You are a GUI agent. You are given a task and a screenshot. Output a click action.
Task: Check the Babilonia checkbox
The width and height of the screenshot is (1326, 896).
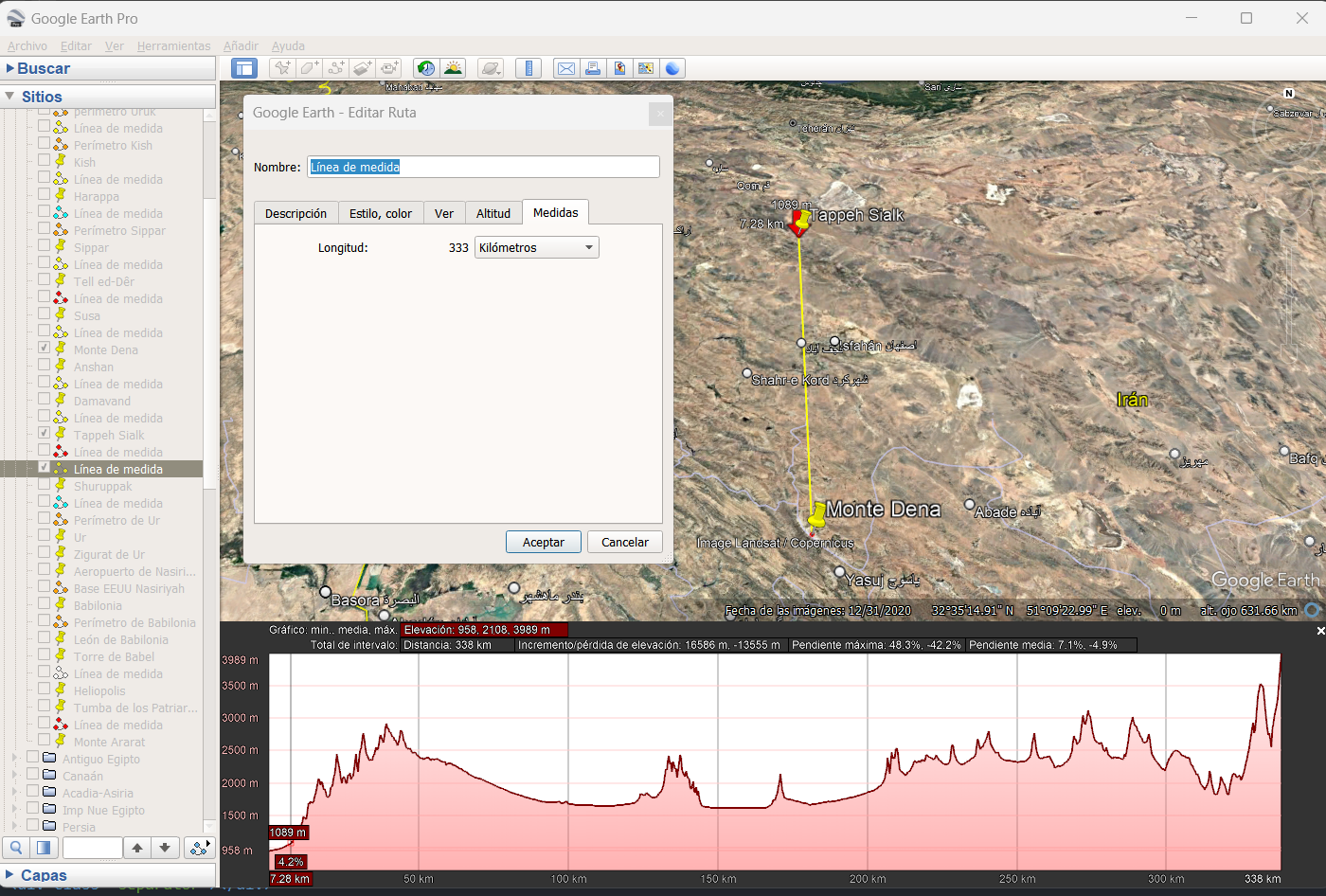(x=45, y=603)
